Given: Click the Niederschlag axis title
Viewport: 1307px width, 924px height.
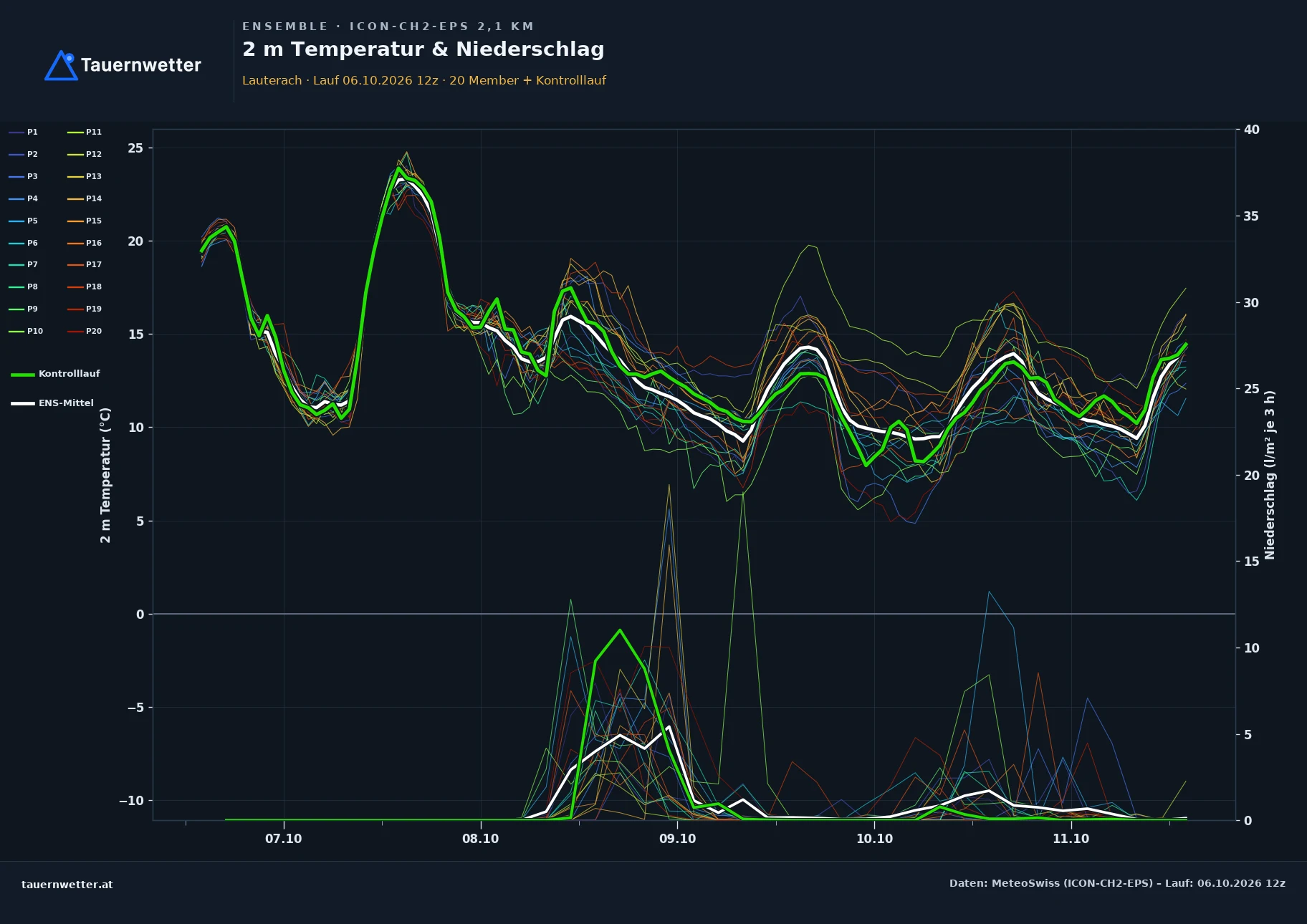Looking at the screenshot, I should click(1270, 475).
